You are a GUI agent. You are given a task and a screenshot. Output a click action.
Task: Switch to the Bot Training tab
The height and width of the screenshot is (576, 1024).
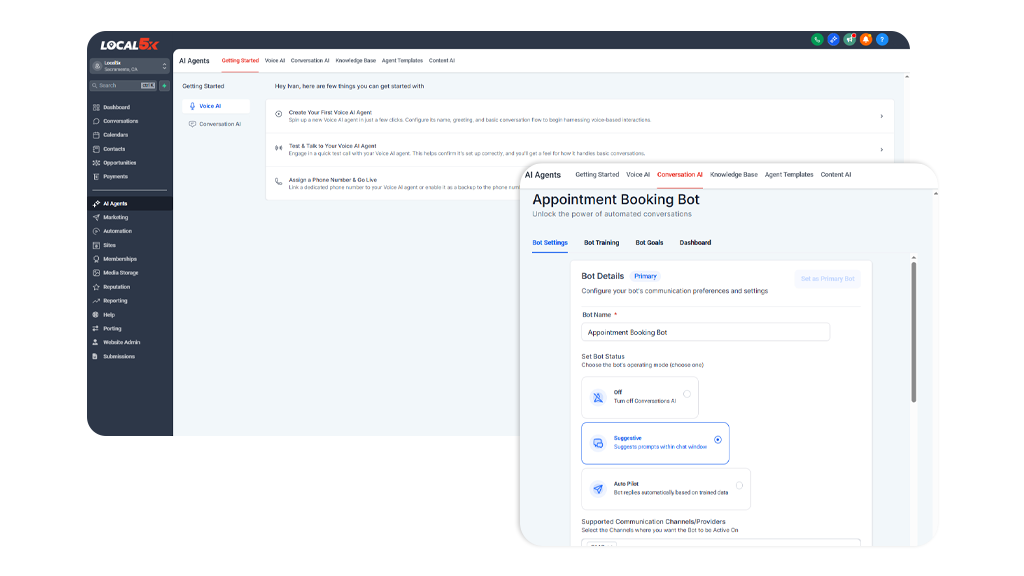pyautogui.click(x=601, y=243)
